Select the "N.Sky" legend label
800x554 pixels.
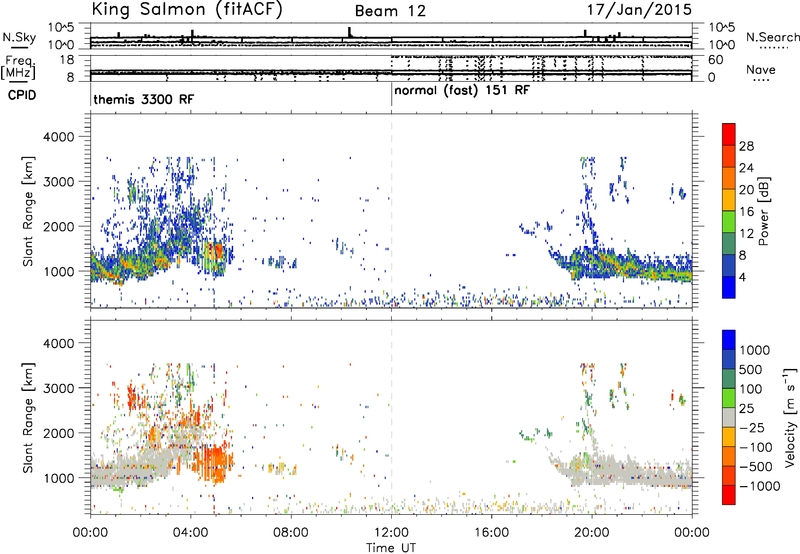pyautogui.click(x=19, y=37)
